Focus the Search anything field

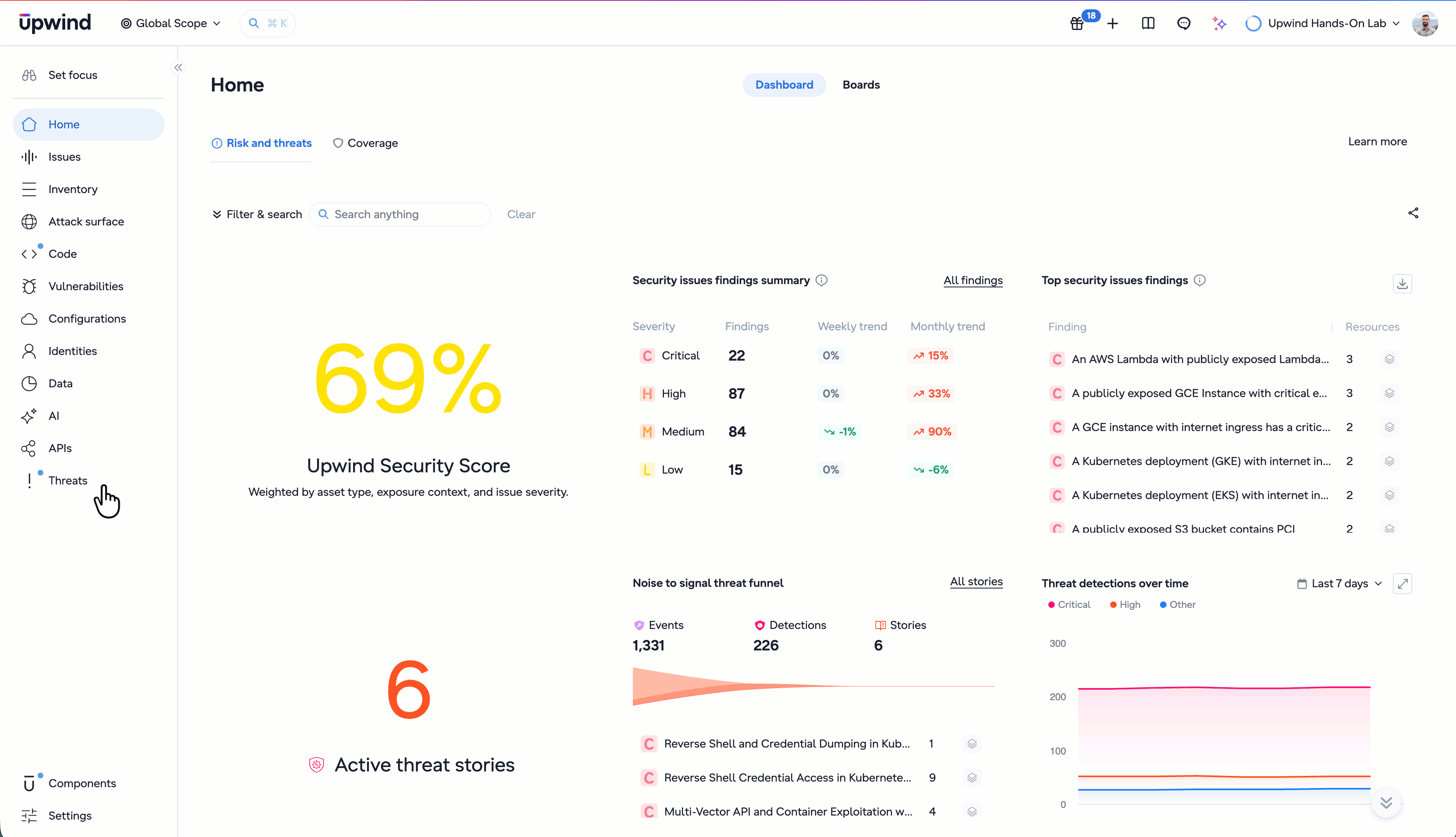tap(400, 215)
